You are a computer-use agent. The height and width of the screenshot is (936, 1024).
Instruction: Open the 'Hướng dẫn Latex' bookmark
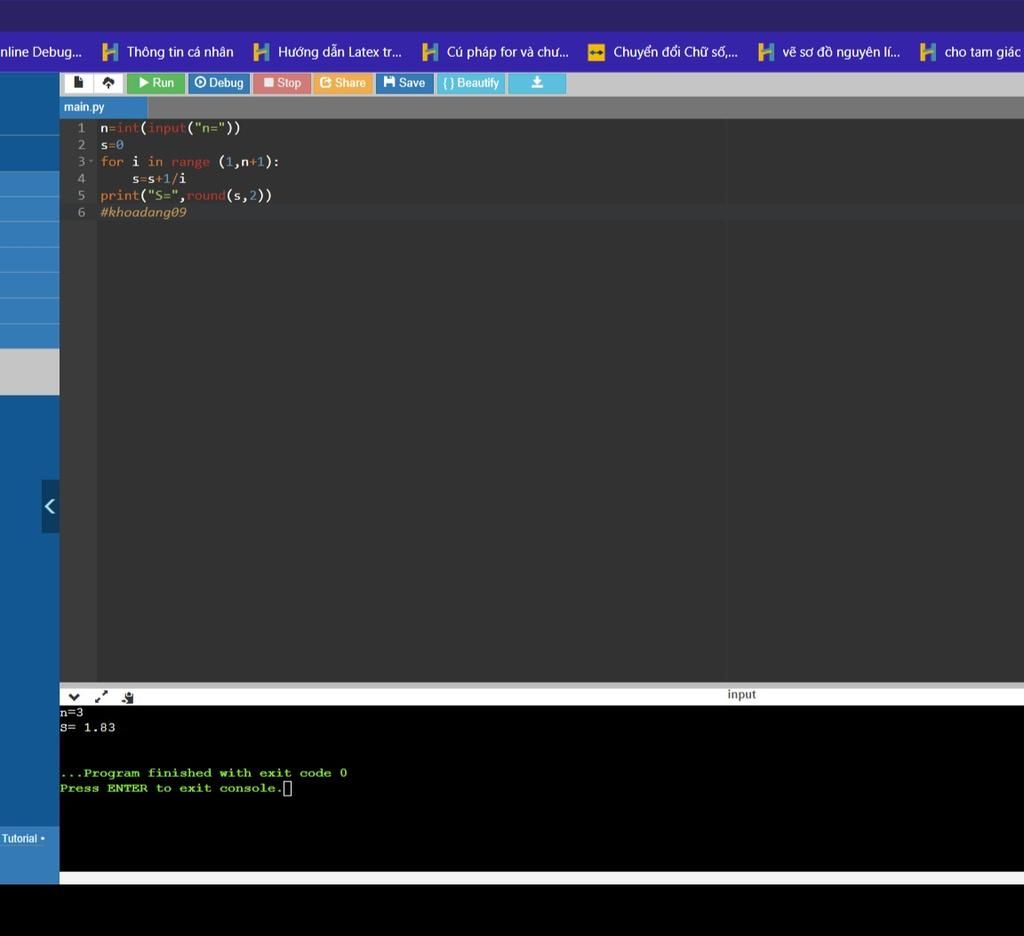[328, 52]
